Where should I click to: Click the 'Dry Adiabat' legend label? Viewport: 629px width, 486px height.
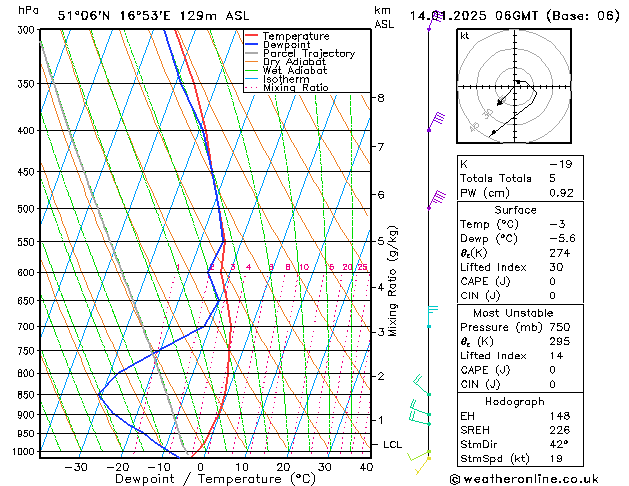(294, 62)
